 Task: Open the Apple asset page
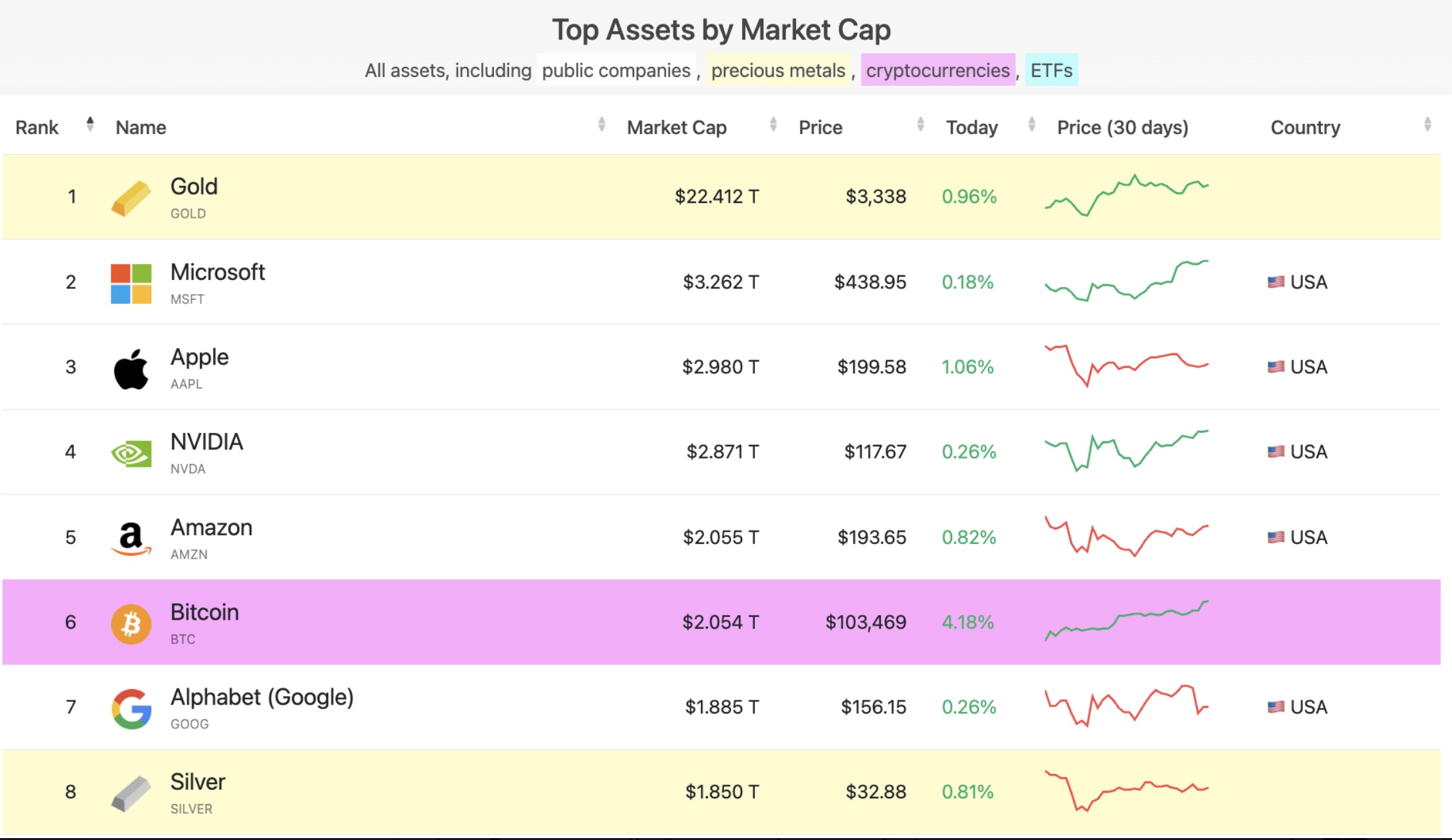199,357
